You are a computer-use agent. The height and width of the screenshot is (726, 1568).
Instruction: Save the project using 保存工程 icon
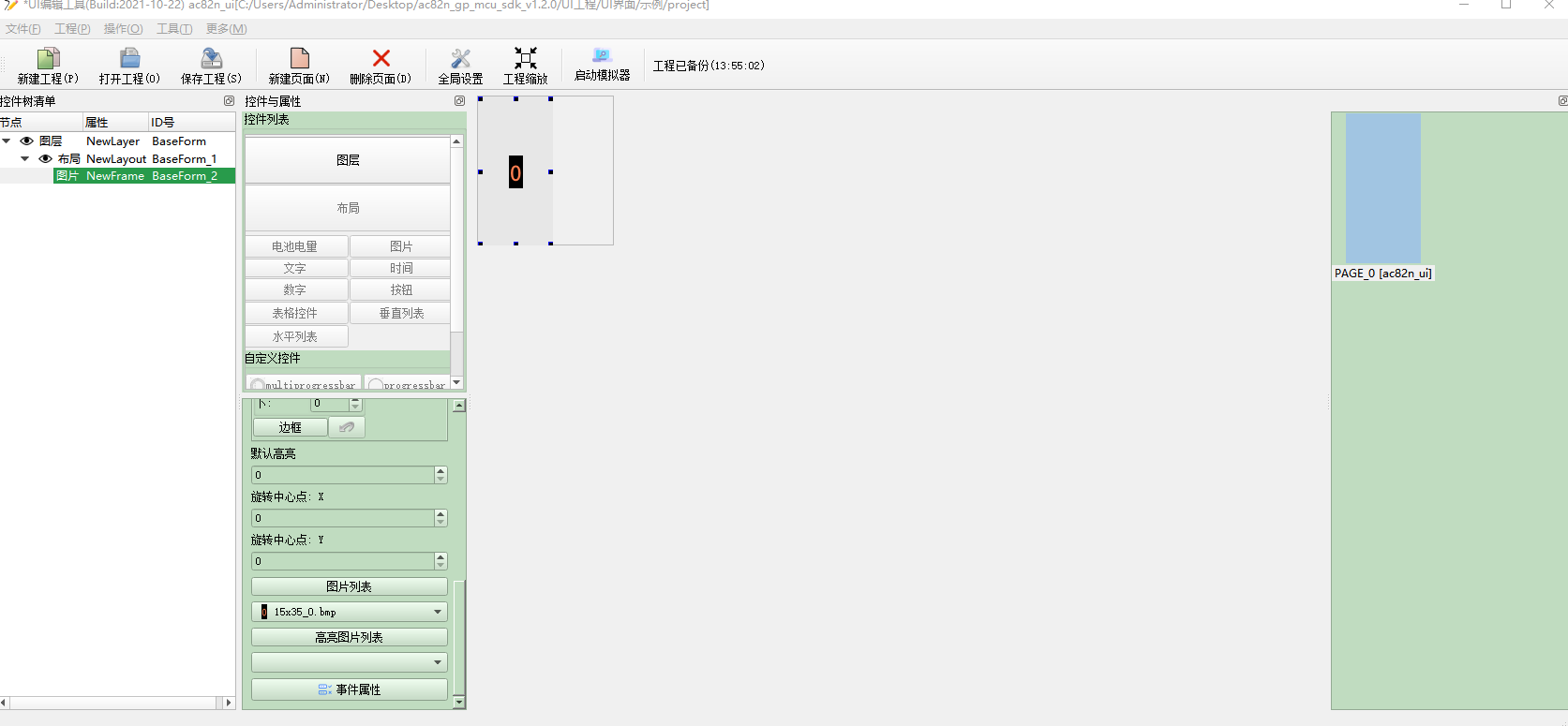[211, 59]
